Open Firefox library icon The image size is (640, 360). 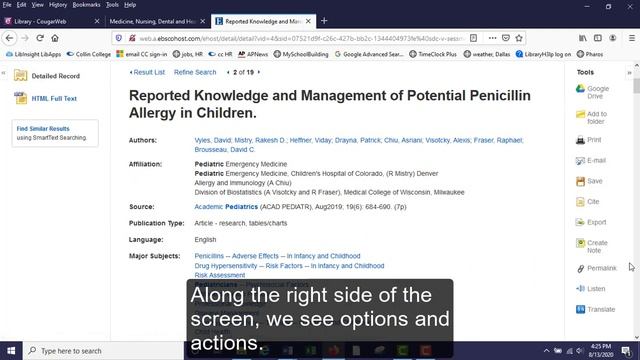(583, 38)
